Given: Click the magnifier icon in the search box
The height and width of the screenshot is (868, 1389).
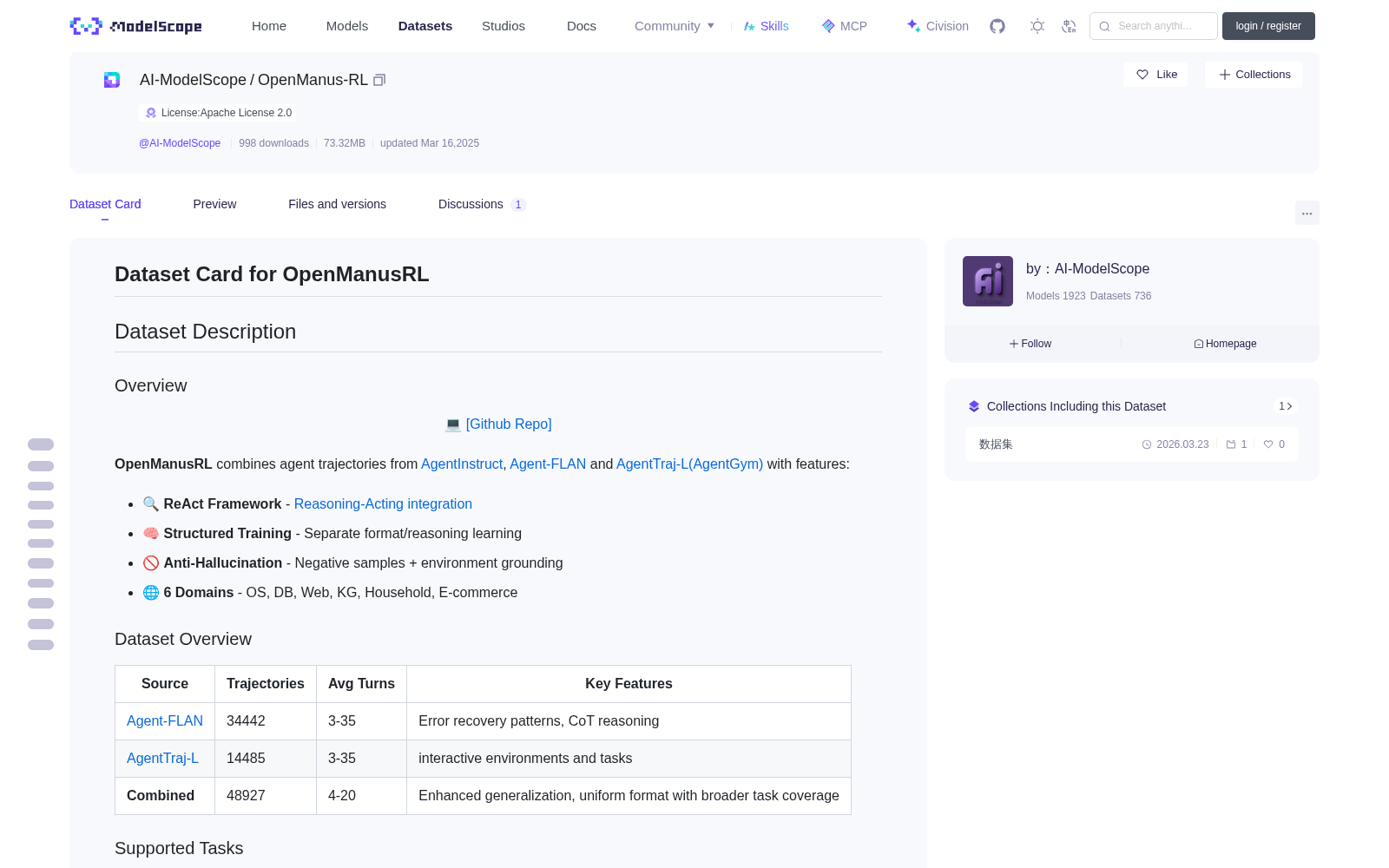Looking at the screenshot, I should 1104,26.
